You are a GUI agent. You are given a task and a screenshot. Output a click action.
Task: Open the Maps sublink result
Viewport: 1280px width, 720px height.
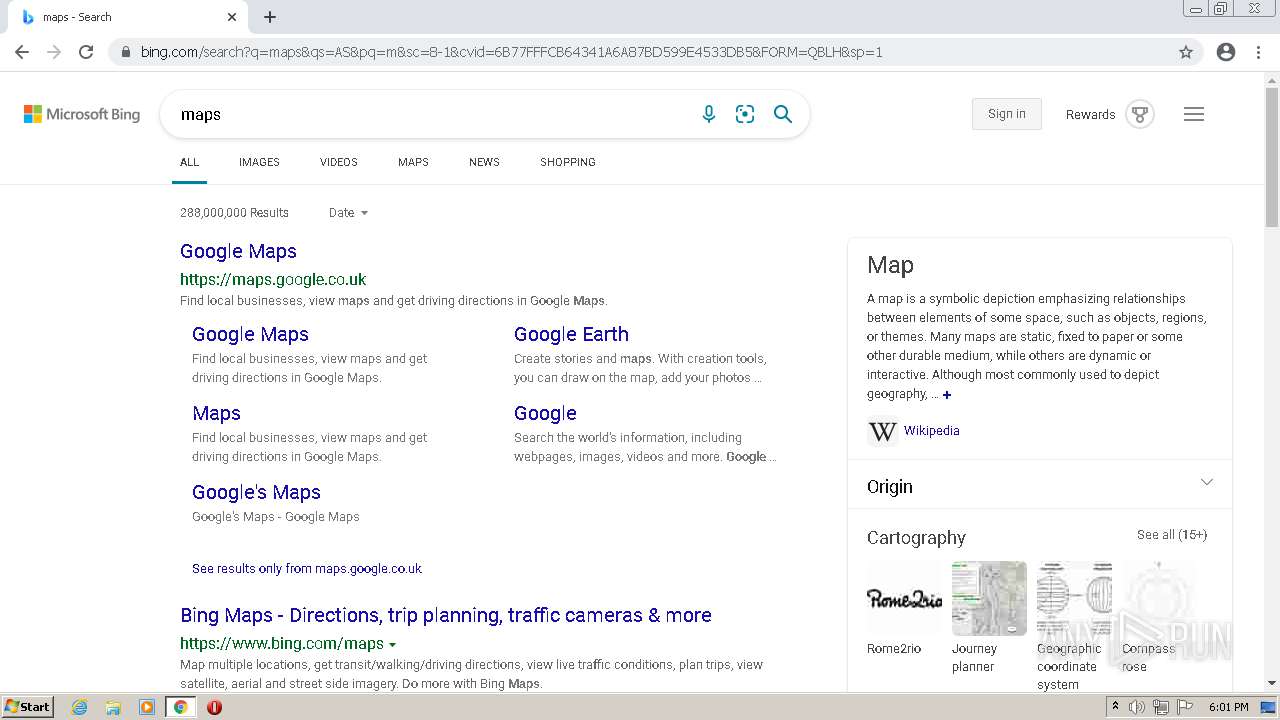(216, 413)
